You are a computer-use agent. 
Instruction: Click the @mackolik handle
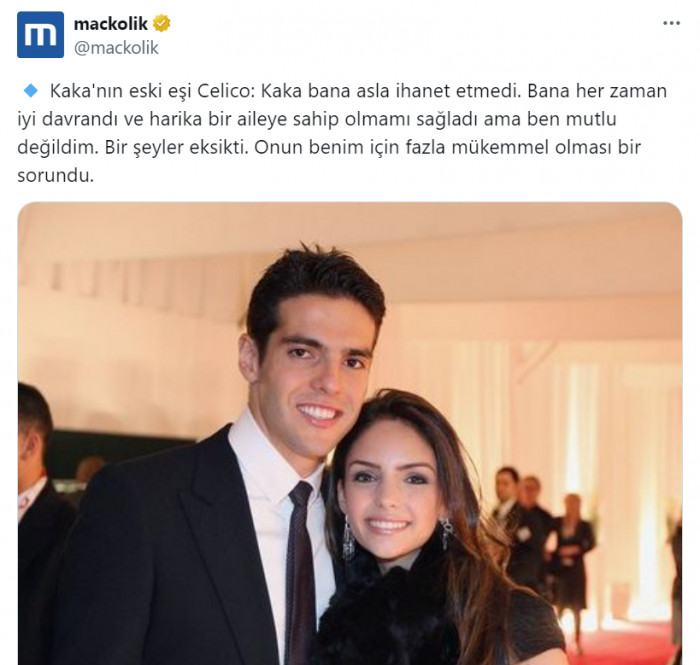coord(116,48)
